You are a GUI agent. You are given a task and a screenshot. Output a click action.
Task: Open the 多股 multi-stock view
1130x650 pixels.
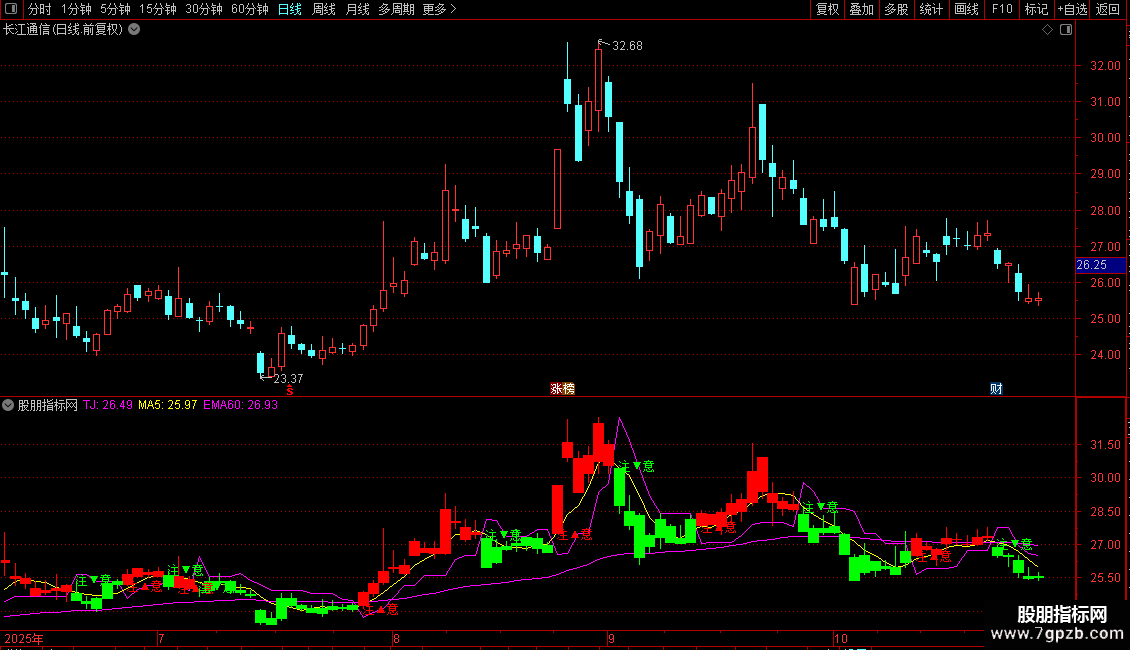click(896, 9)
